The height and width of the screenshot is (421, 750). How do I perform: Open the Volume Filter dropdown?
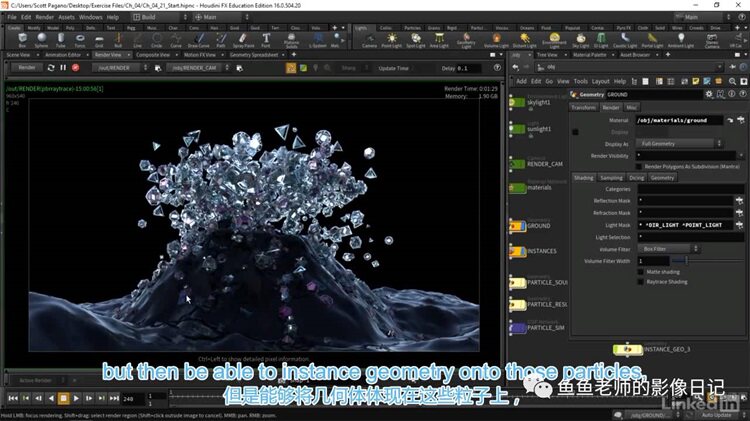pos(668,249)
